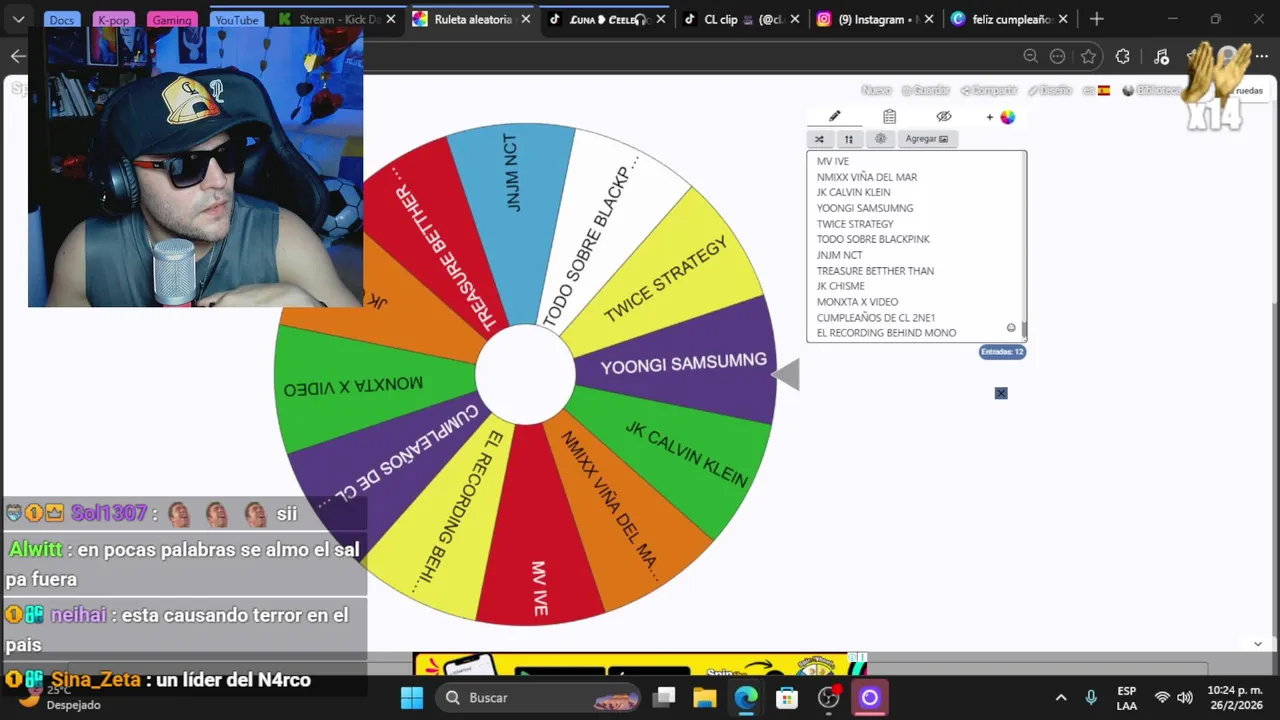Open the rainbow color wheel picker
This screenshot has width=1280, height=720.
point(1008,117)
